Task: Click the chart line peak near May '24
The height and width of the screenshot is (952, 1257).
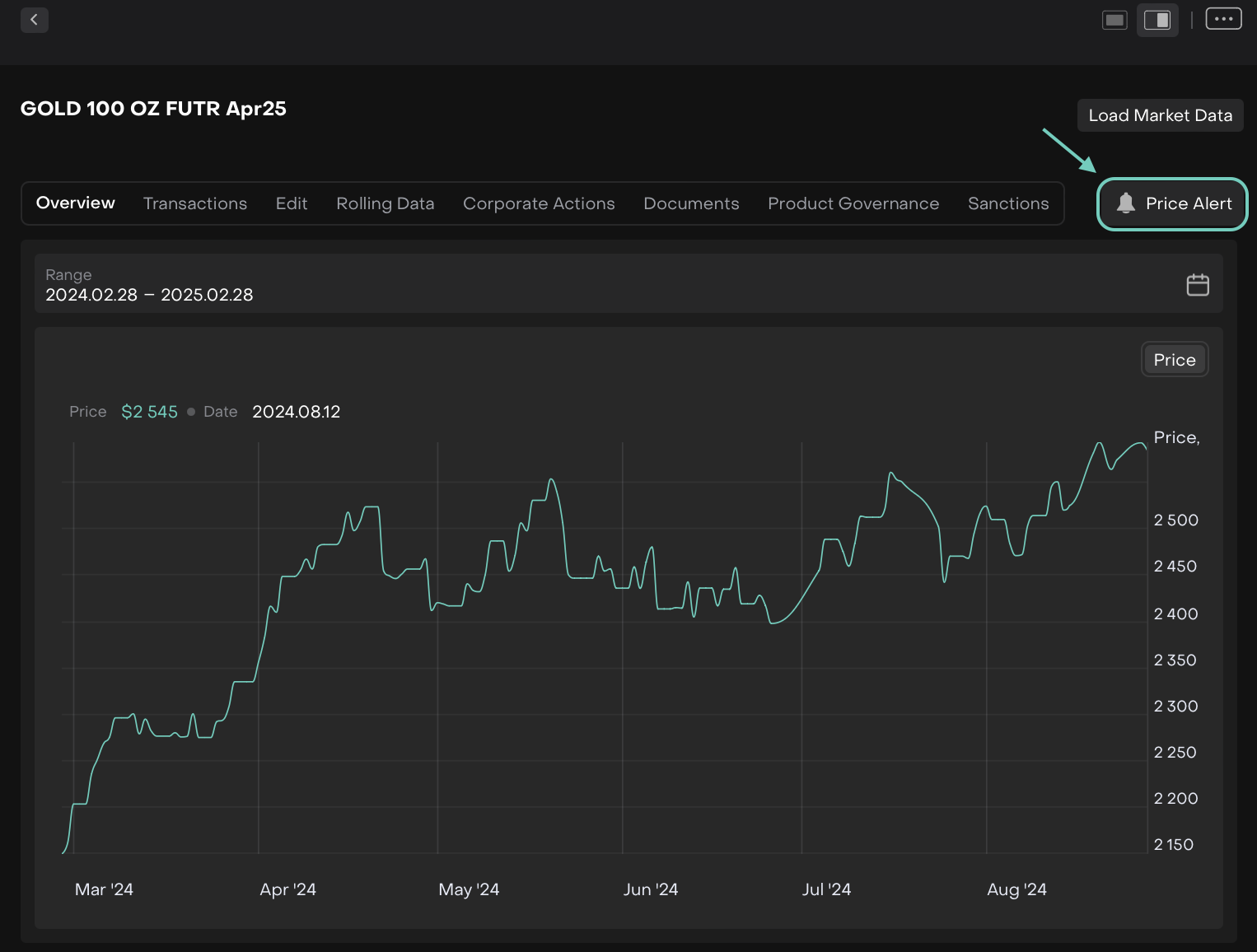Action: [551, 479]
